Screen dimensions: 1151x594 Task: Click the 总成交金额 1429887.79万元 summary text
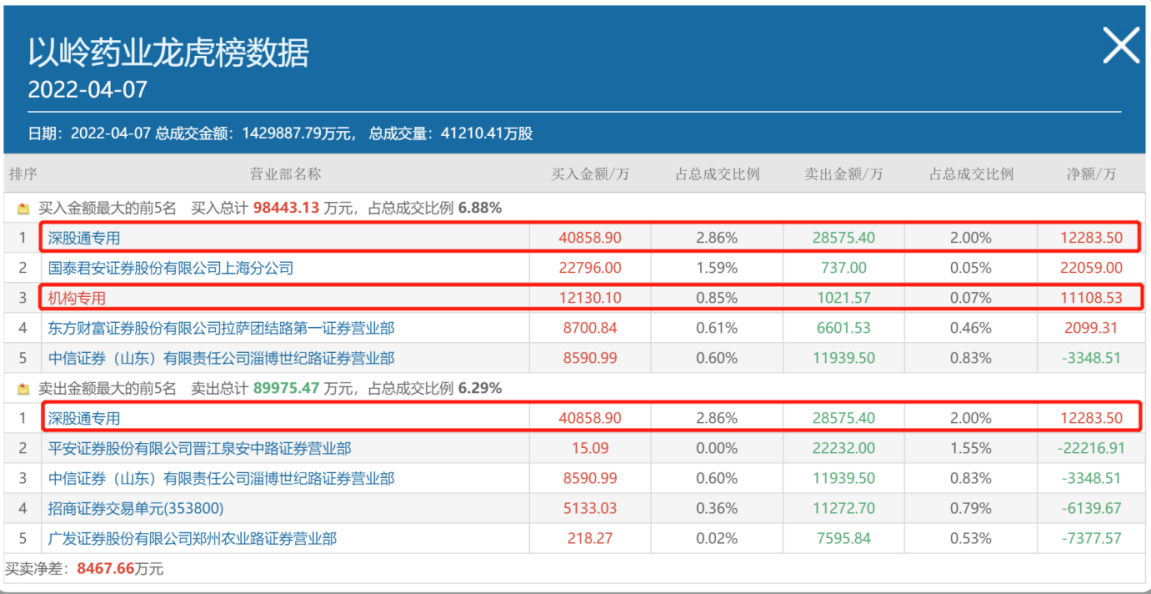coord(256,134)
